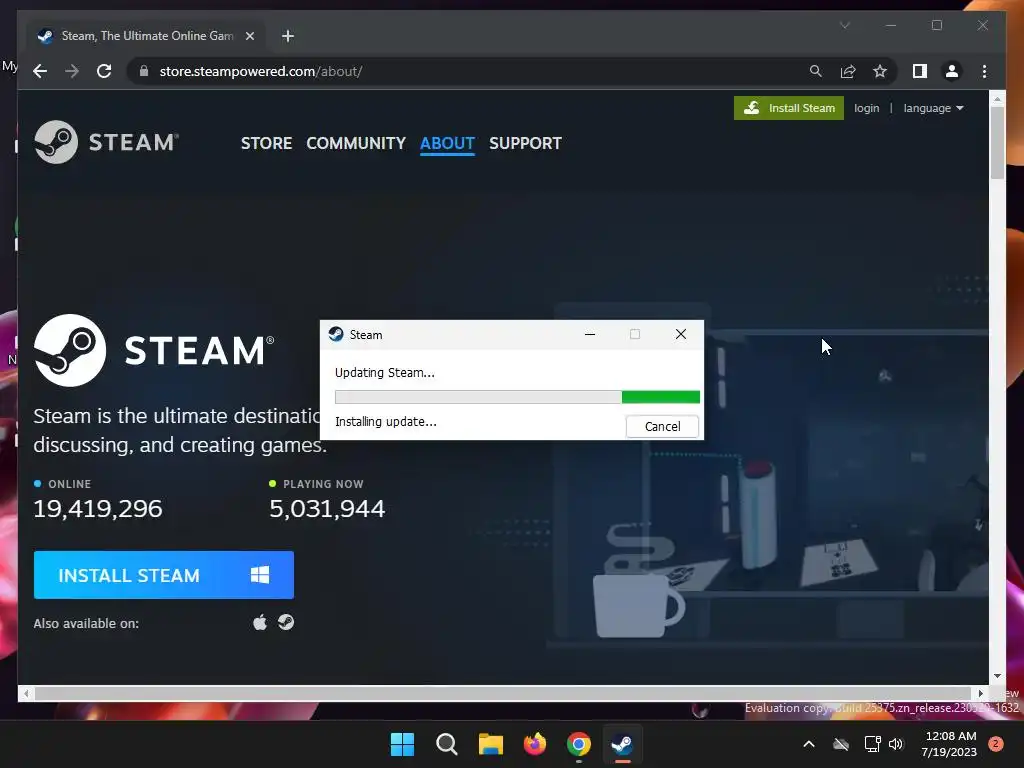Click the share page icon
This screenshot has height=768, width=1024.
(x=848, y=71)
